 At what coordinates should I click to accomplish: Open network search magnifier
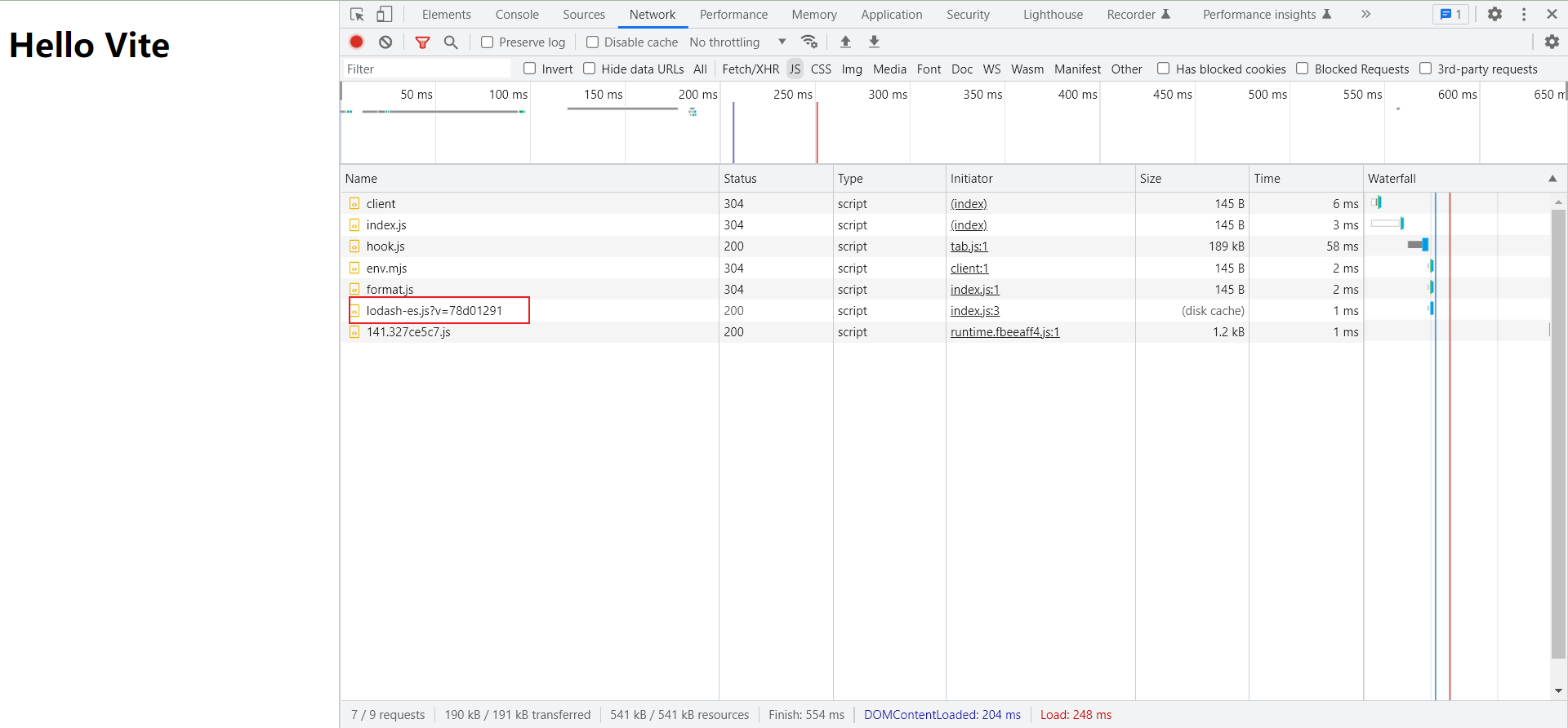[x=451, y=42]
